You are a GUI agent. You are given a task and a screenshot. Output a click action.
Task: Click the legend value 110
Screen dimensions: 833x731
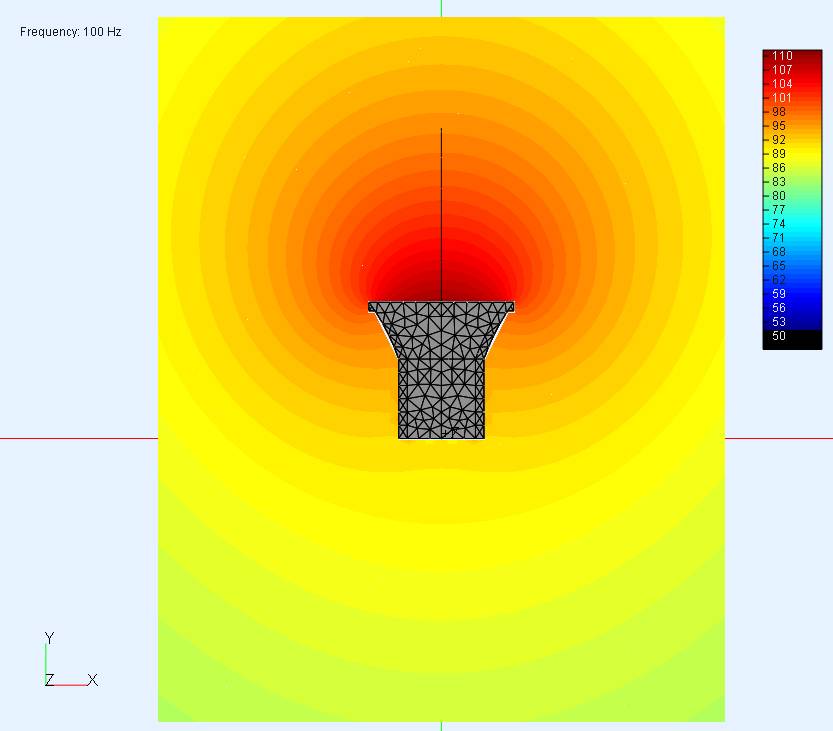coord(782,56)
